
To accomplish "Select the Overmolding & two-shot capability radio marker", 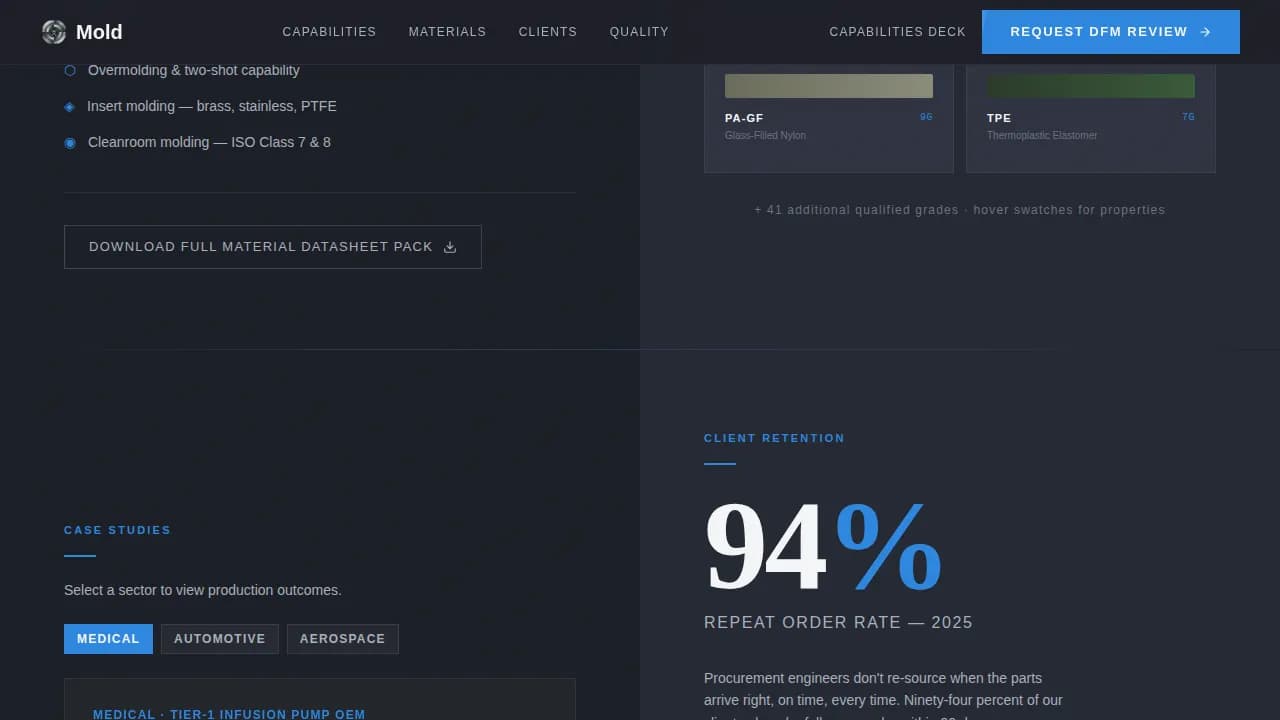I will (70, 70).
